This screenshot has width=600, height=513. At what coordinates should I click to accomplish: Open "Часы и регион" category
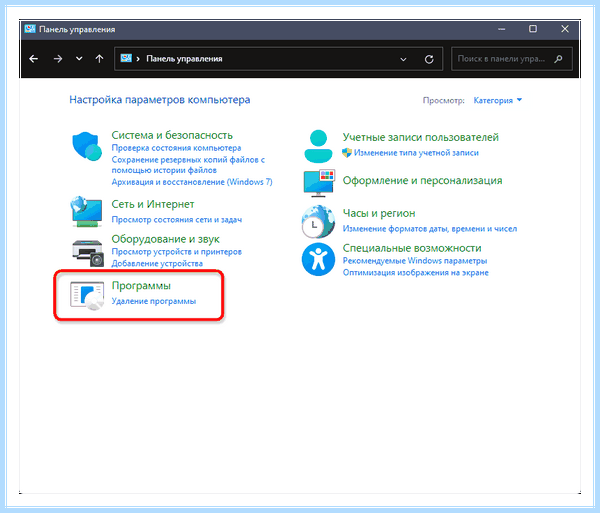(x=379, y=213)
